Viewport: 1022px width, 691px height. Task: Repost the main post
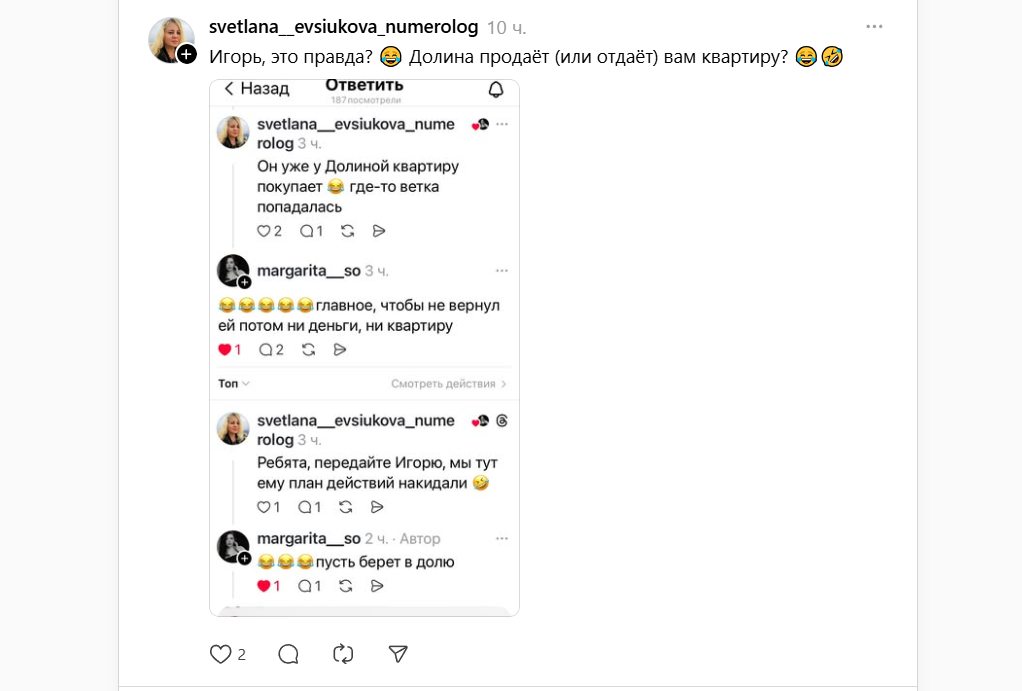click(x=343, y=653)
